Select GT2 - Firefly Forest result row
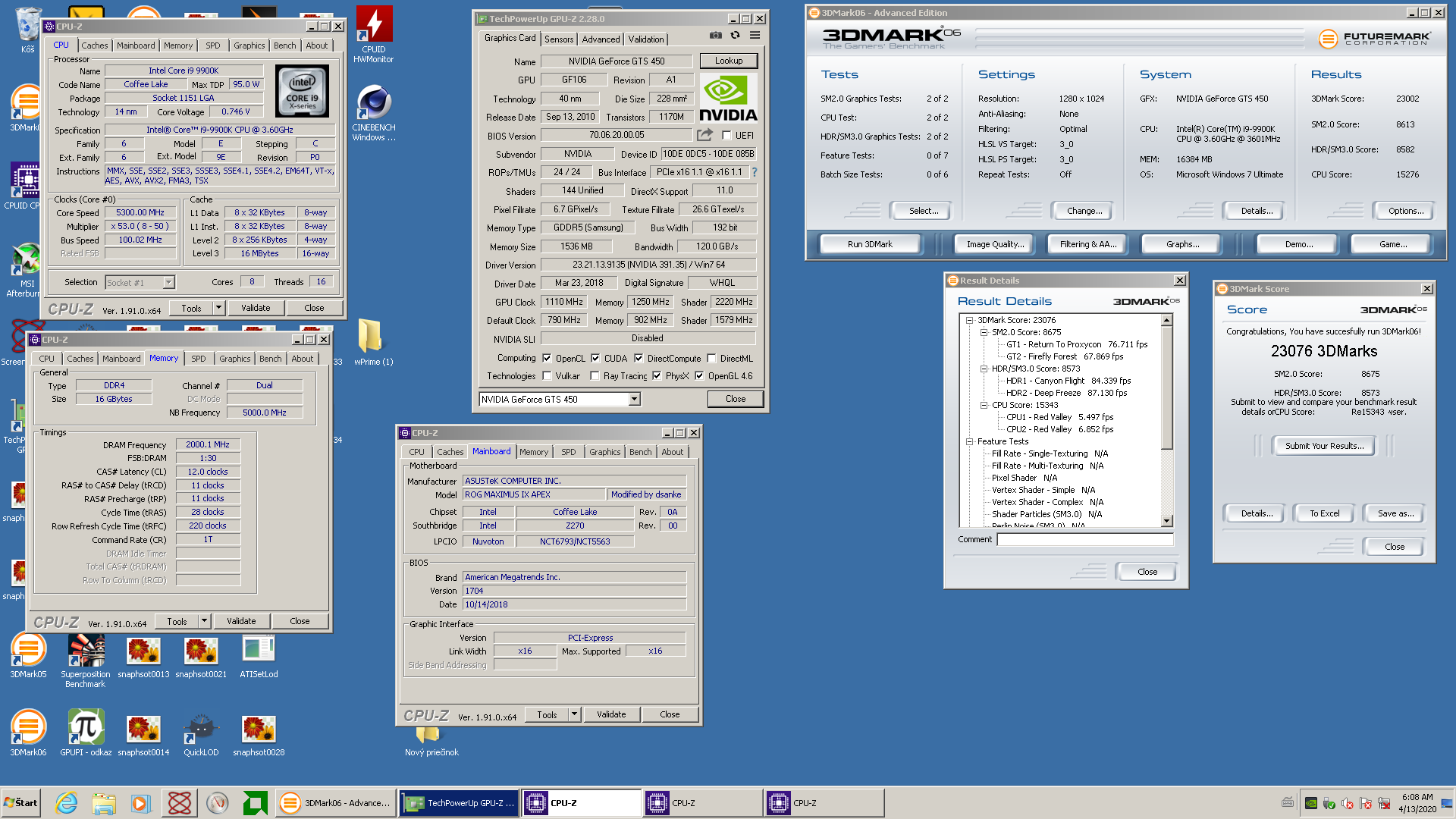The height and width of the screenshot is (819, 1456). [1065, 356]
